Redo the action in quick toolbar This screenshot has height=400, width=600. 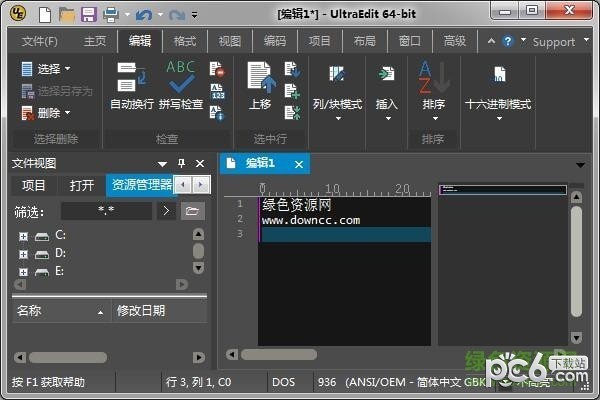[x=177, y=15]
